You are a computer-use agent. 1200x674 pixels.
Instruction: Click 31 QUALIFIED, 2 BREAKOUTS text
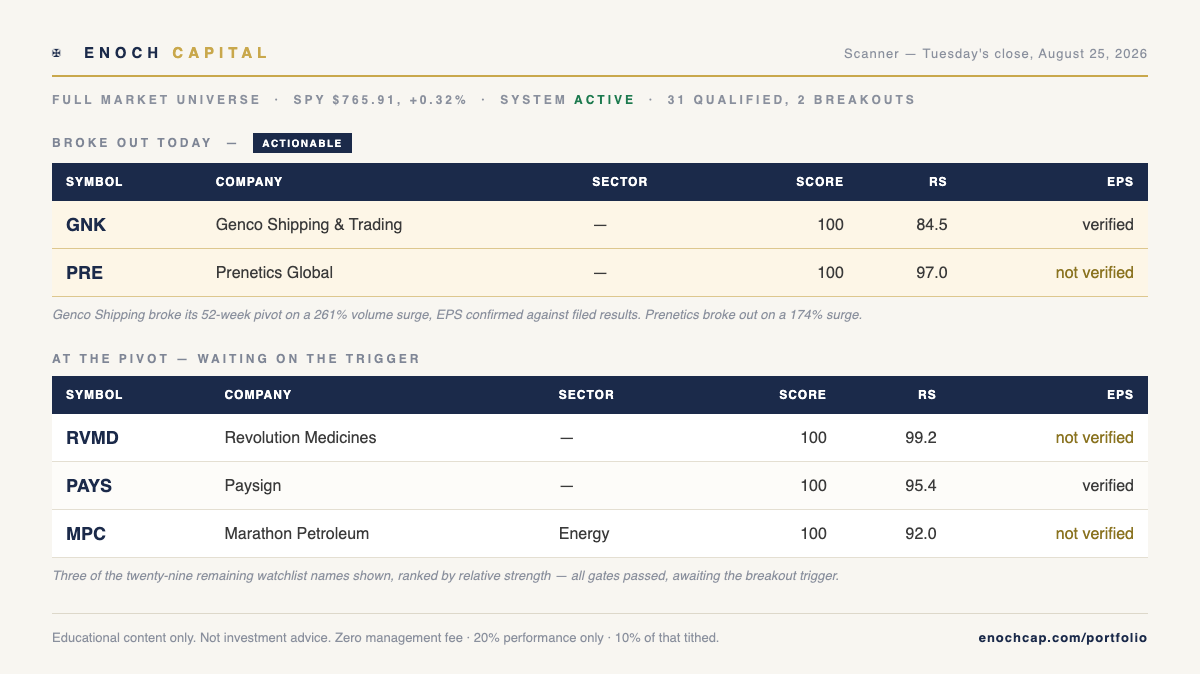tap(791, 100)
